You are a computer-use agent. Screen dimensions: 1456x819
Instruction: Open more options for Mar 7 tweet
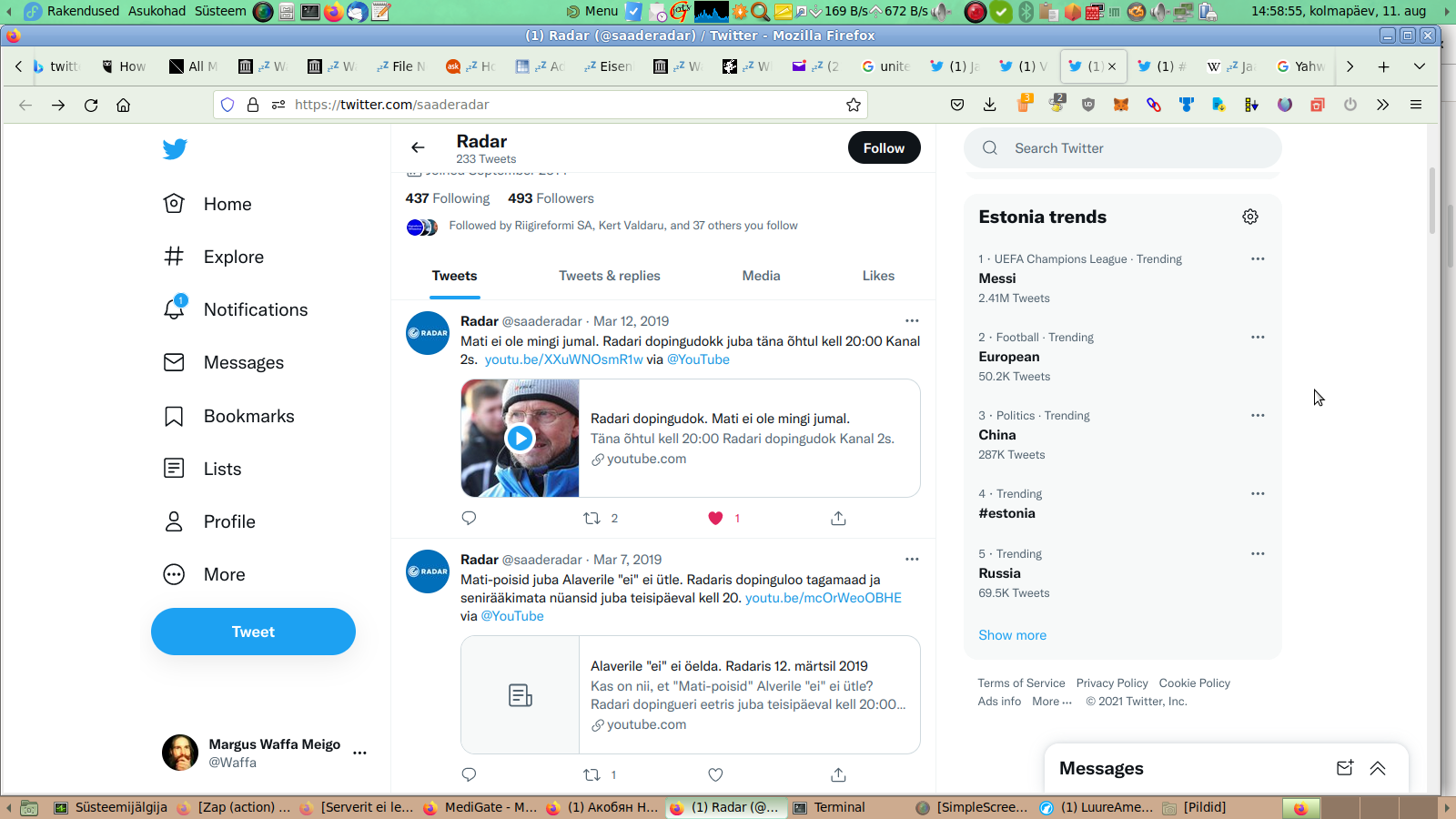[x=912, y=559]
